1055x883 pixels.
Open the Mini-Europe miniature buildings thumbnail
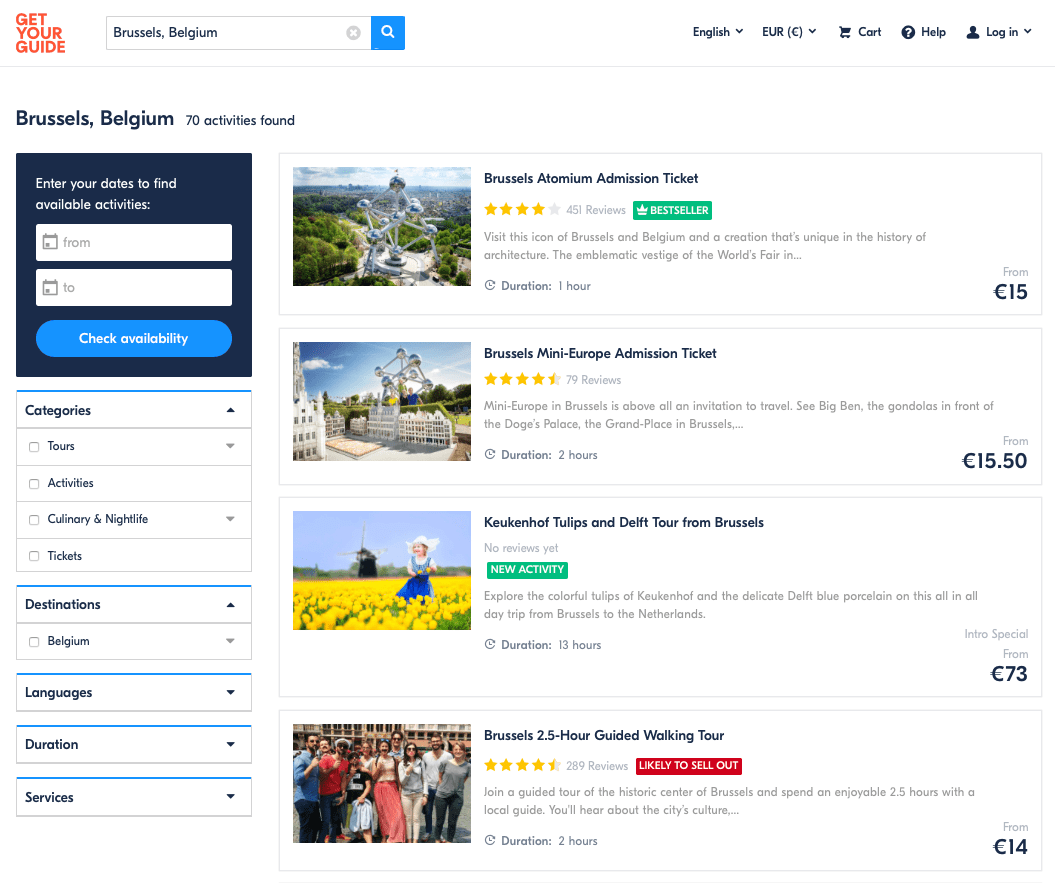click(381, 401)
